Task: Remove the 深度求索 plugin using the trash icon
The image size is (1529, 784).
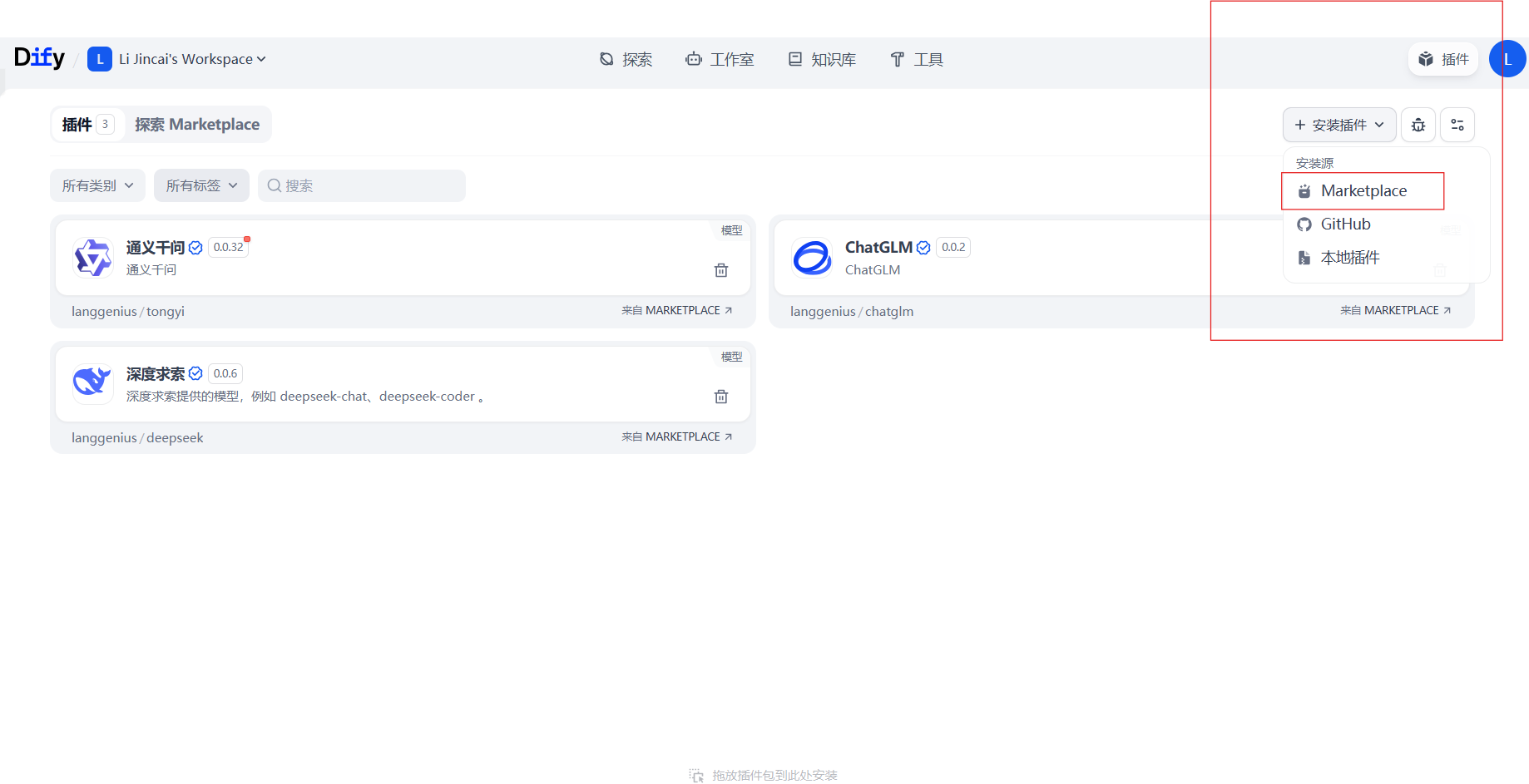Action: point(720,397)
